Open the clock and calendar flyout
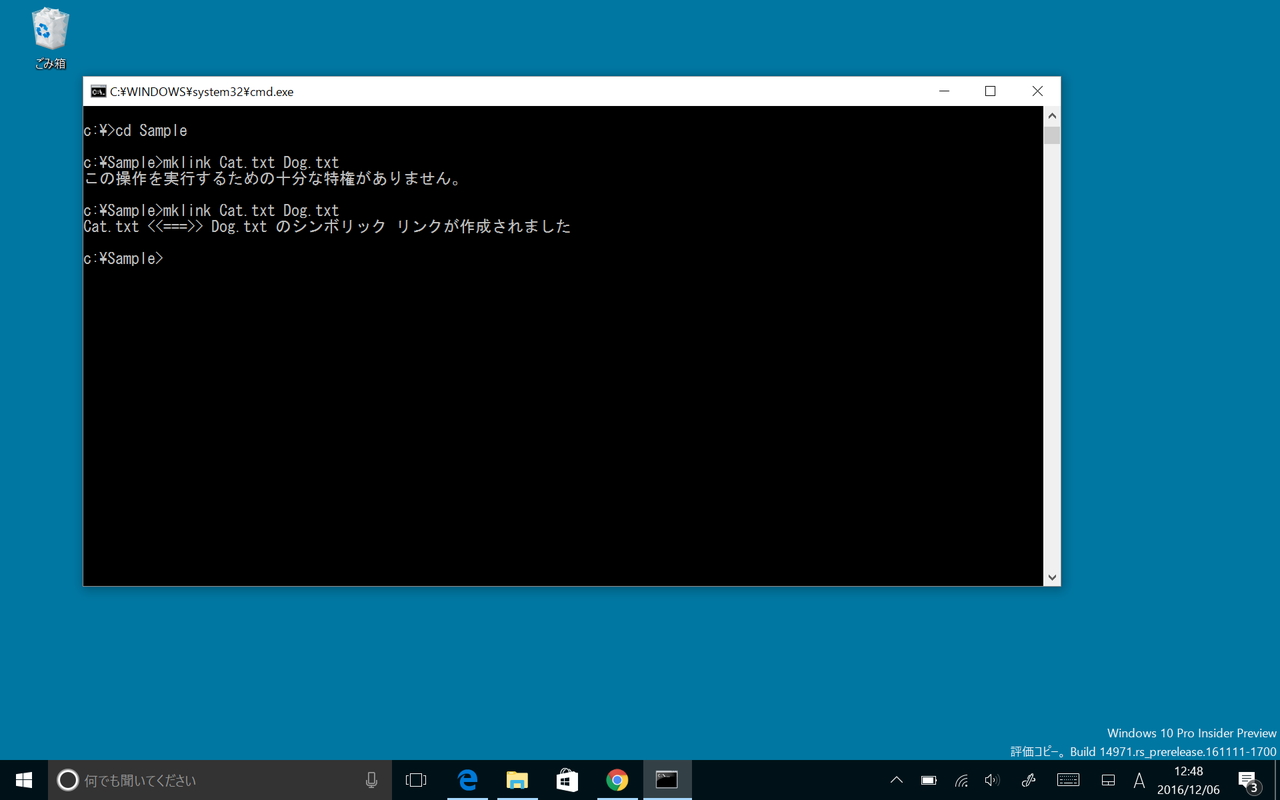The width and height of the screenshot is (1280, 800). point(1188,780)
